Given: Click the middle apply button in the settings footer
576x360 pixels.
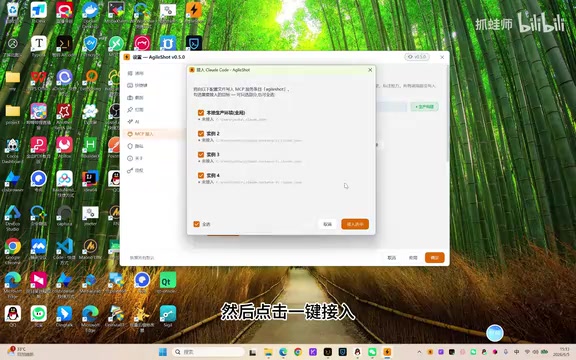Looking at the screenshot, I should point(413,258).
